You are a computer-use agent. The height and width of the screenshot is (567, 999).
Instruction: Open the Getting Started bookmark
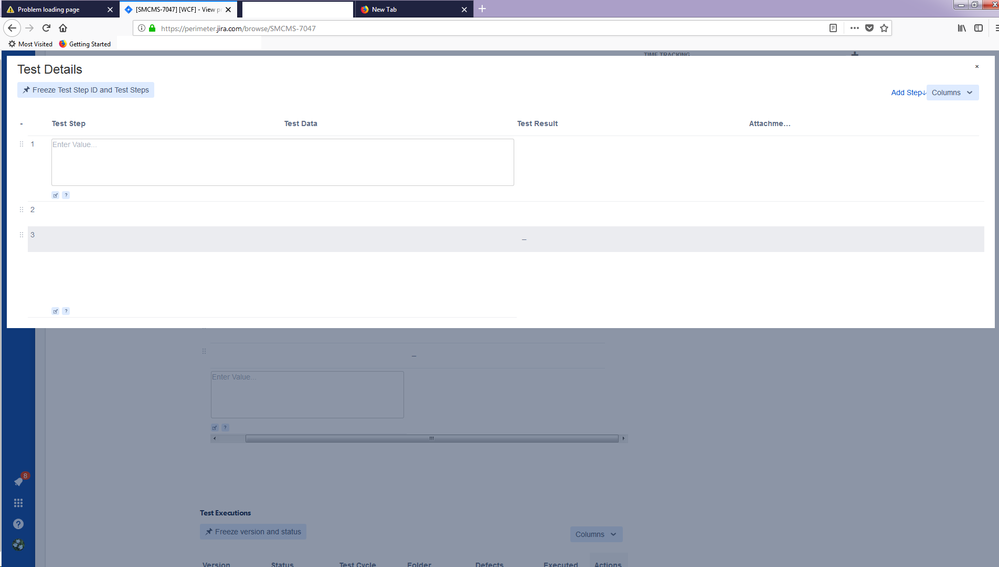[x=85, y=44]
